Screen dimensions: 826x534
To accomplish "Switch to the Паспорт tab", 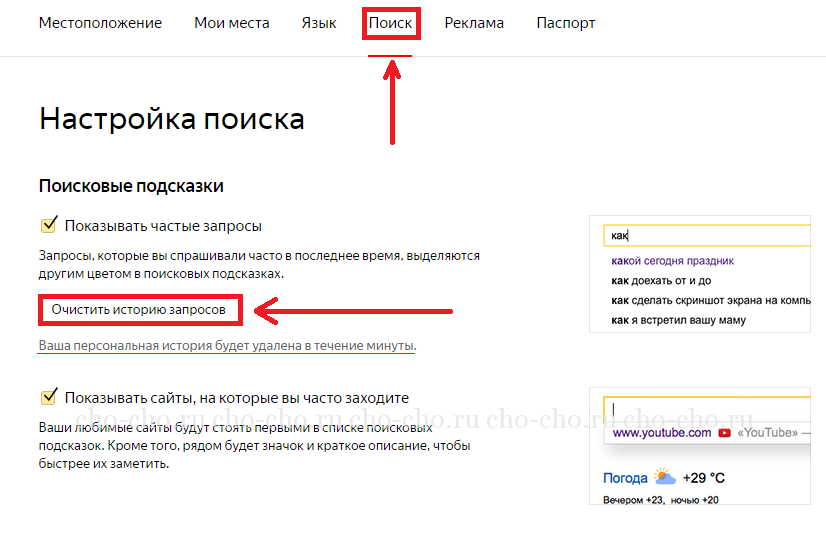I will pos(565,23).
